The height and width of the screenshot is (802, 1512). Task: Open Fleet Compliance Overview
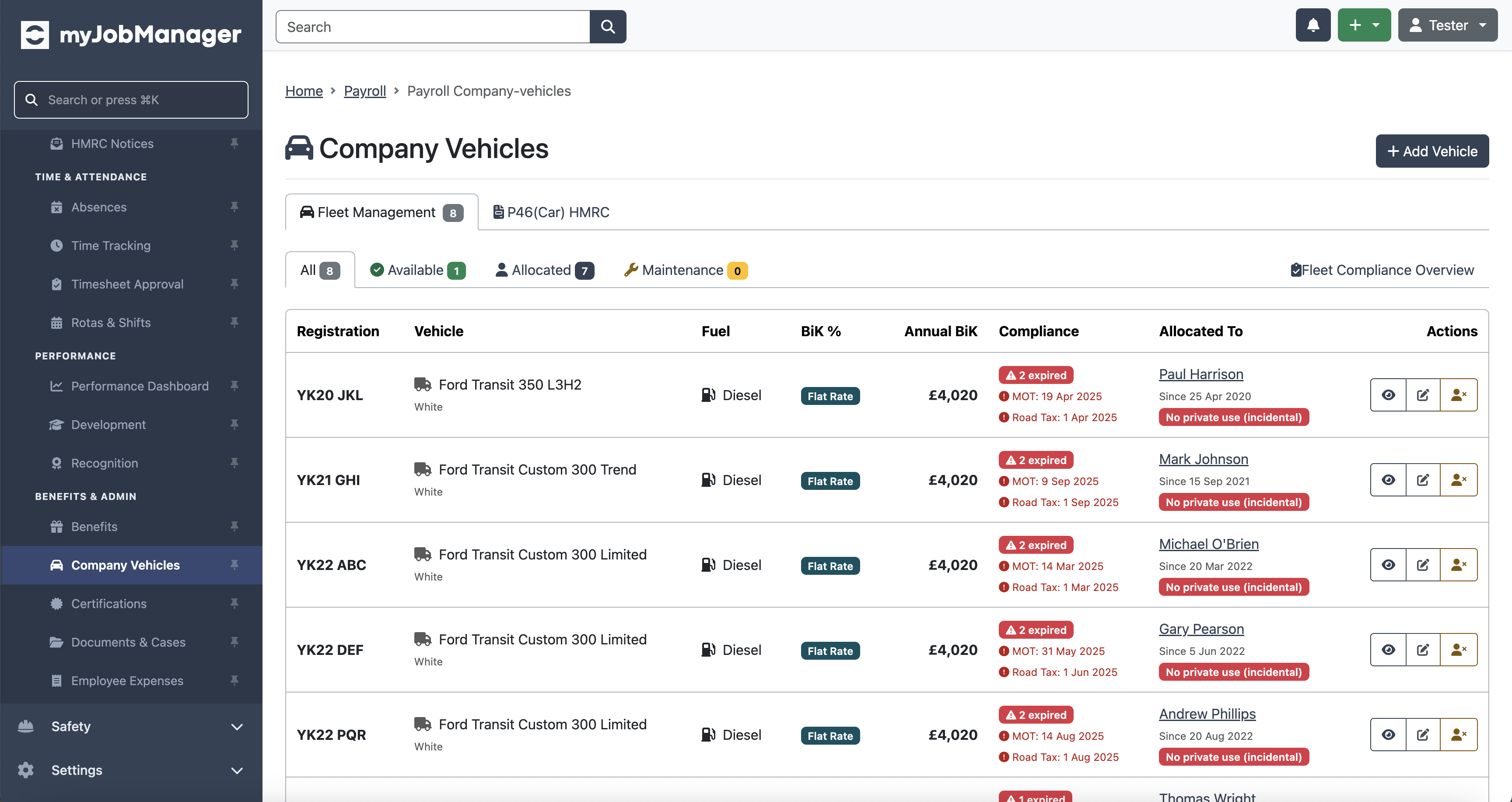(x=1382, y=270)
